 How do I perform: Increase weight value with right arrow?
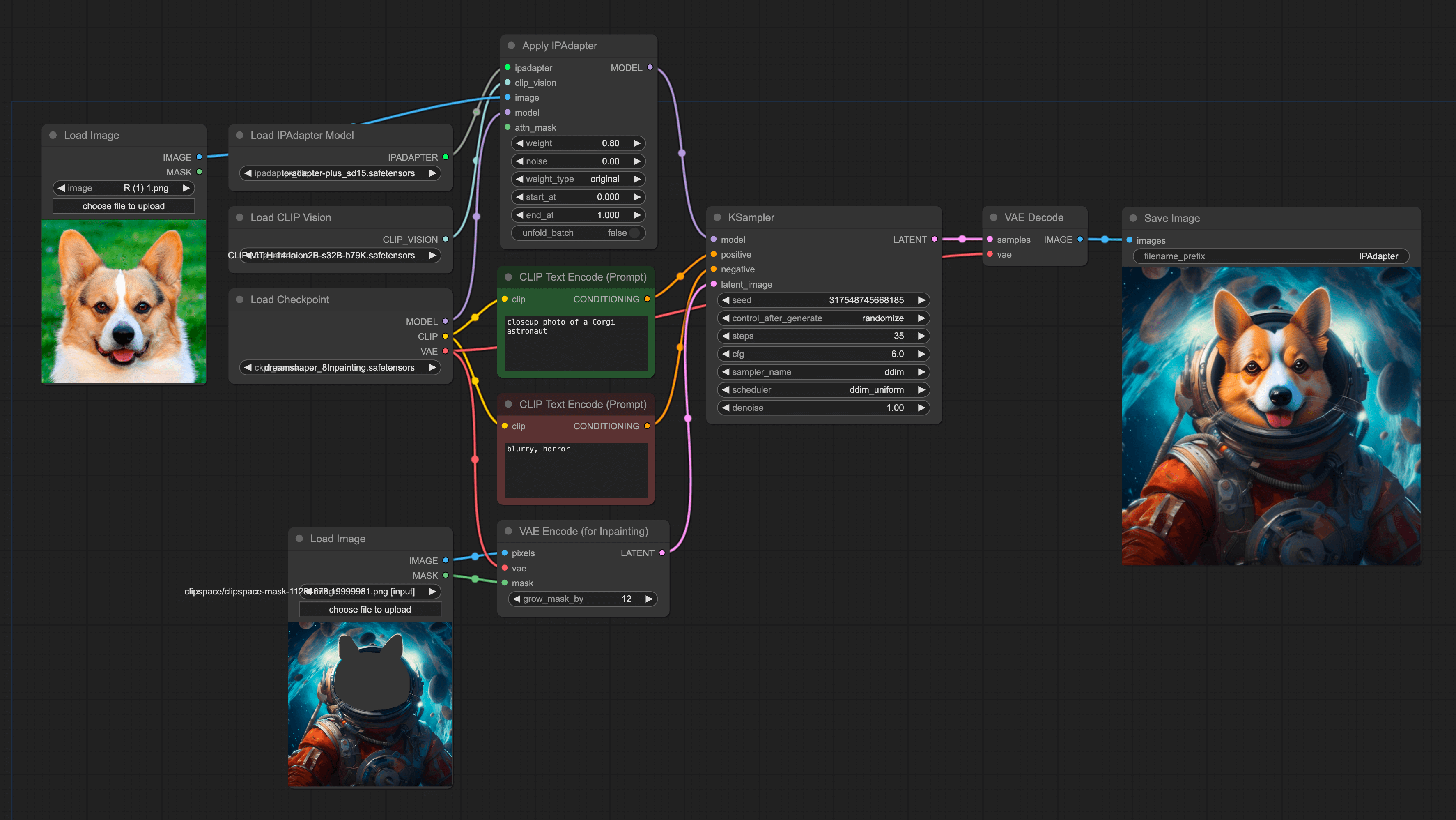(637, 143)
